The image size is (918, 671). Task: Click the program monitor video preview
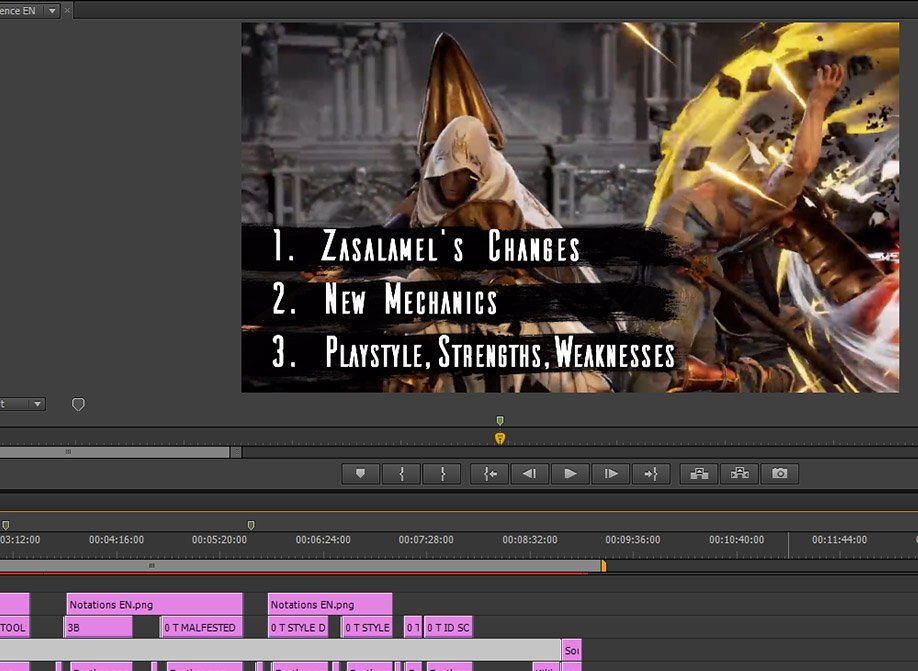(x=570, y=207)
